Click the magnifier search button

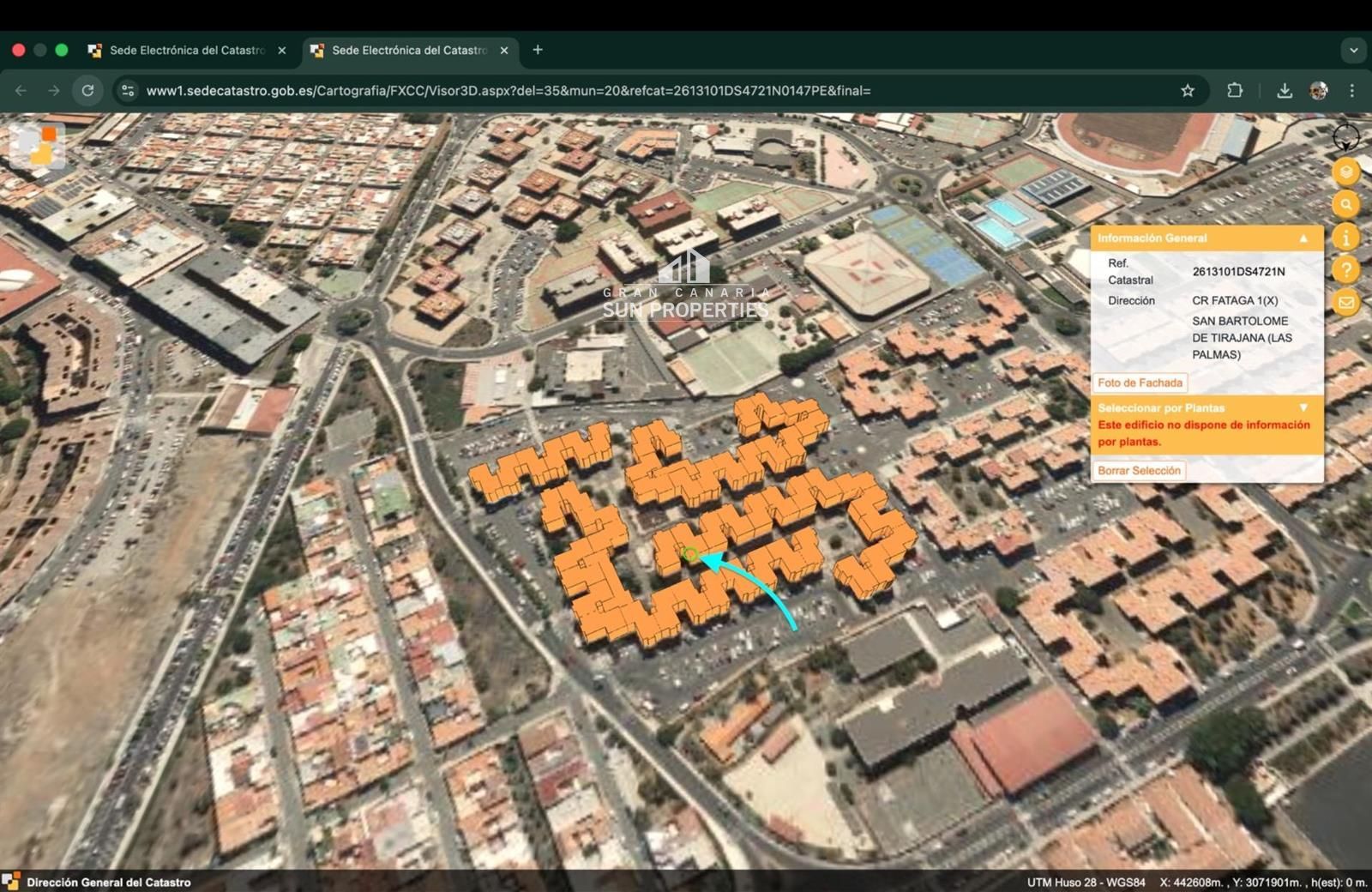pyautogui.click(x=1346, y=205)
